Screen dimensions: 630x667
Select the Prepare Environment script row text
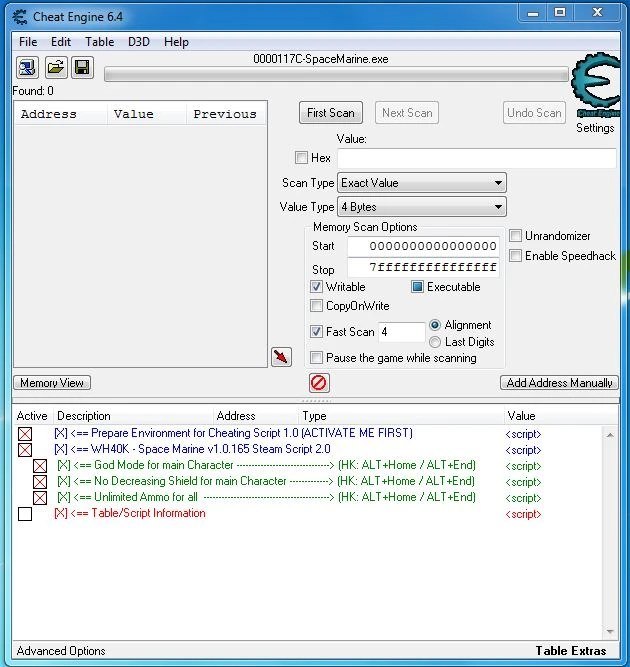(x=234, y=433)
